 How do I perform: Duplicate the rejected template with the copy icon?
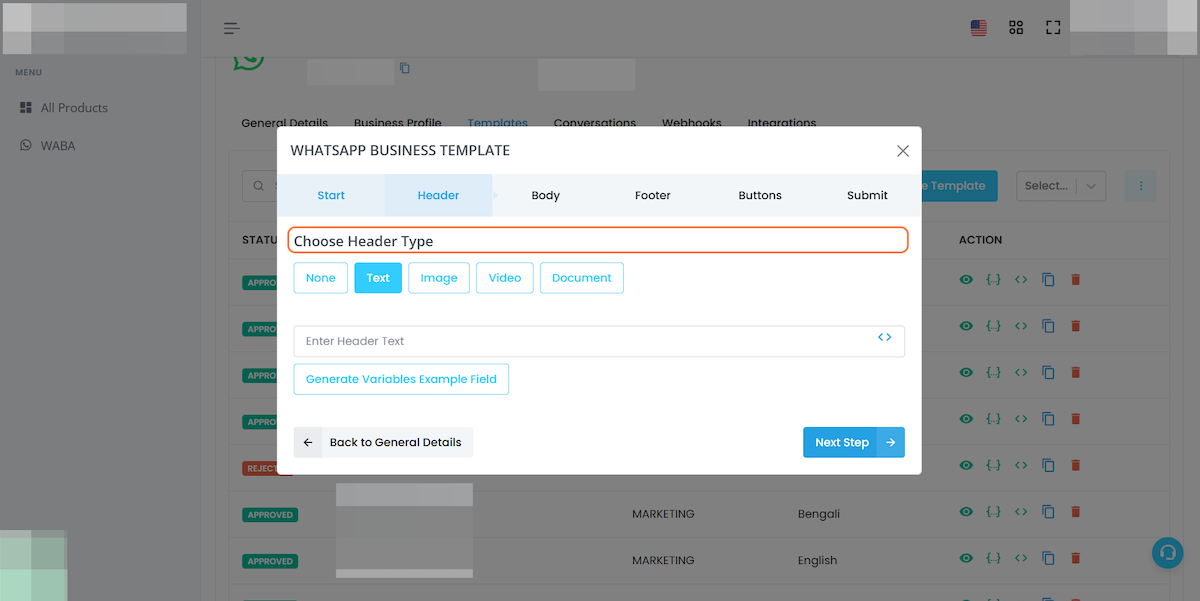(1048, 465)
